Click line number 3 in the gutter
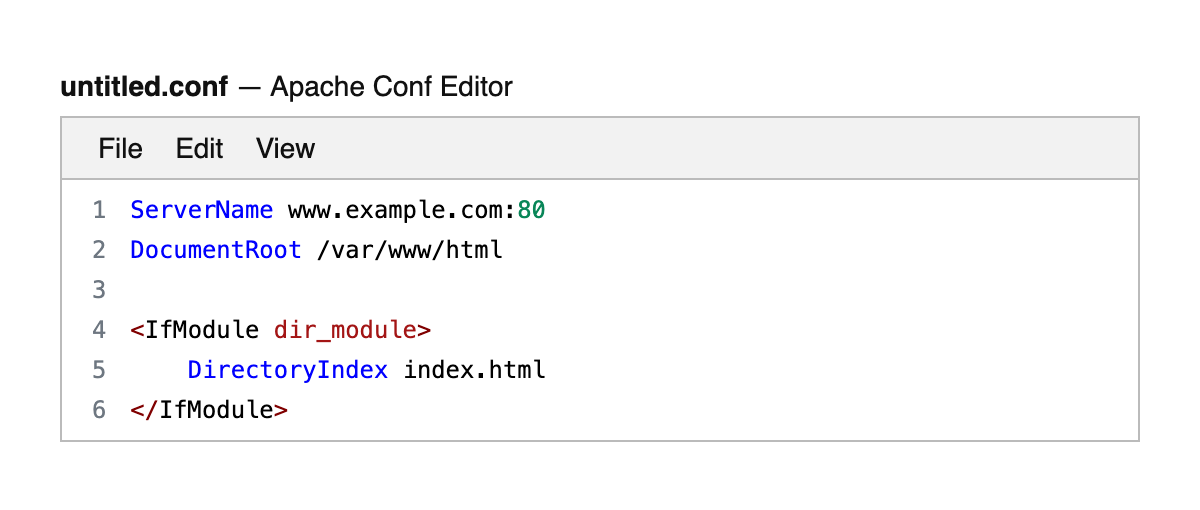Image resolution: width=1200 pixels, height=510 pixels. (98, 290)
